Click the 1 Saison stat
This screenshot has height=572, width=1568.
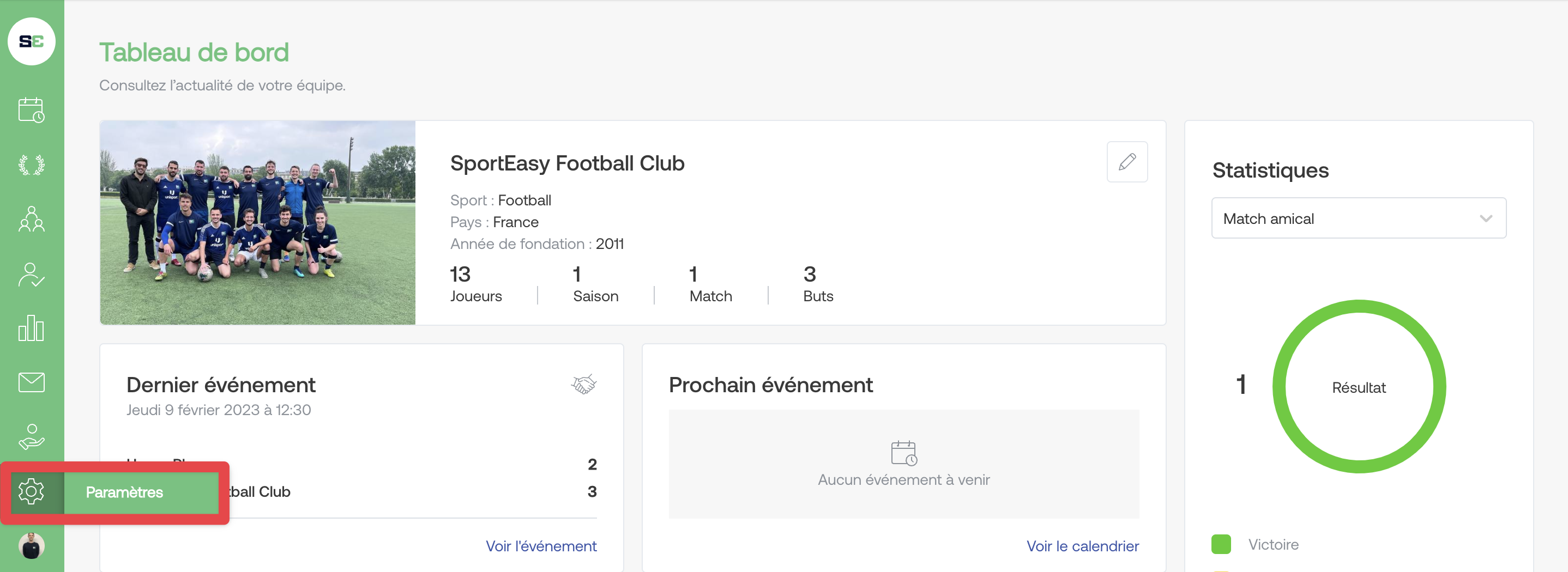click(595, 284)
